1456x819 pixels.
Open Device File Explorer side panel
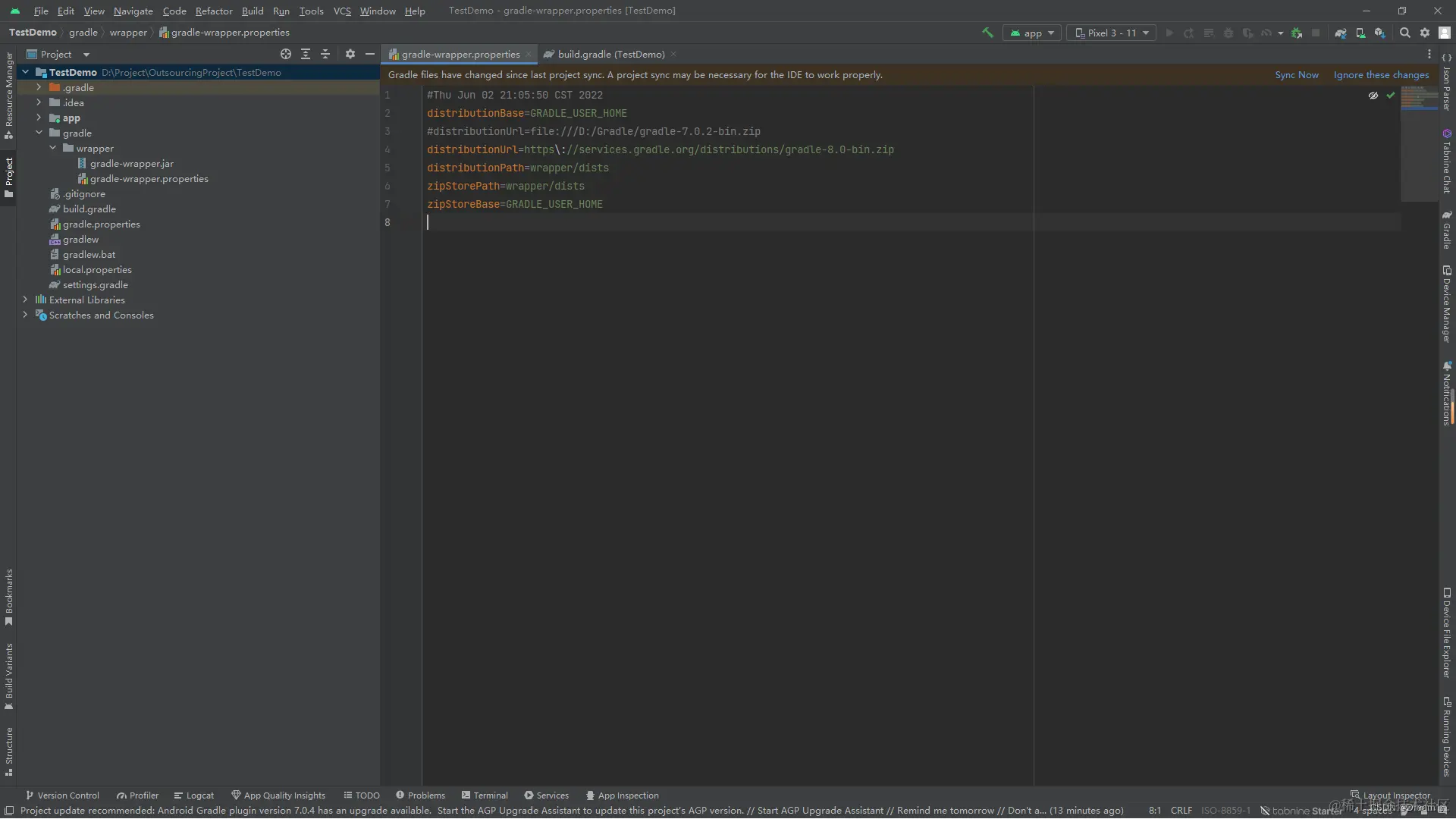pos(1447,632)
